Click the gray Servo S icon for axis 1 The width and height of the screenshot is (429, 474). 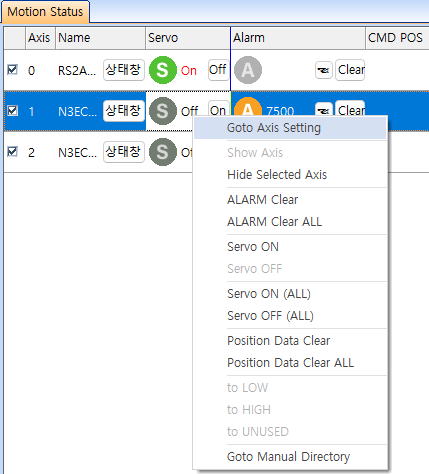[x=163, y=111]
